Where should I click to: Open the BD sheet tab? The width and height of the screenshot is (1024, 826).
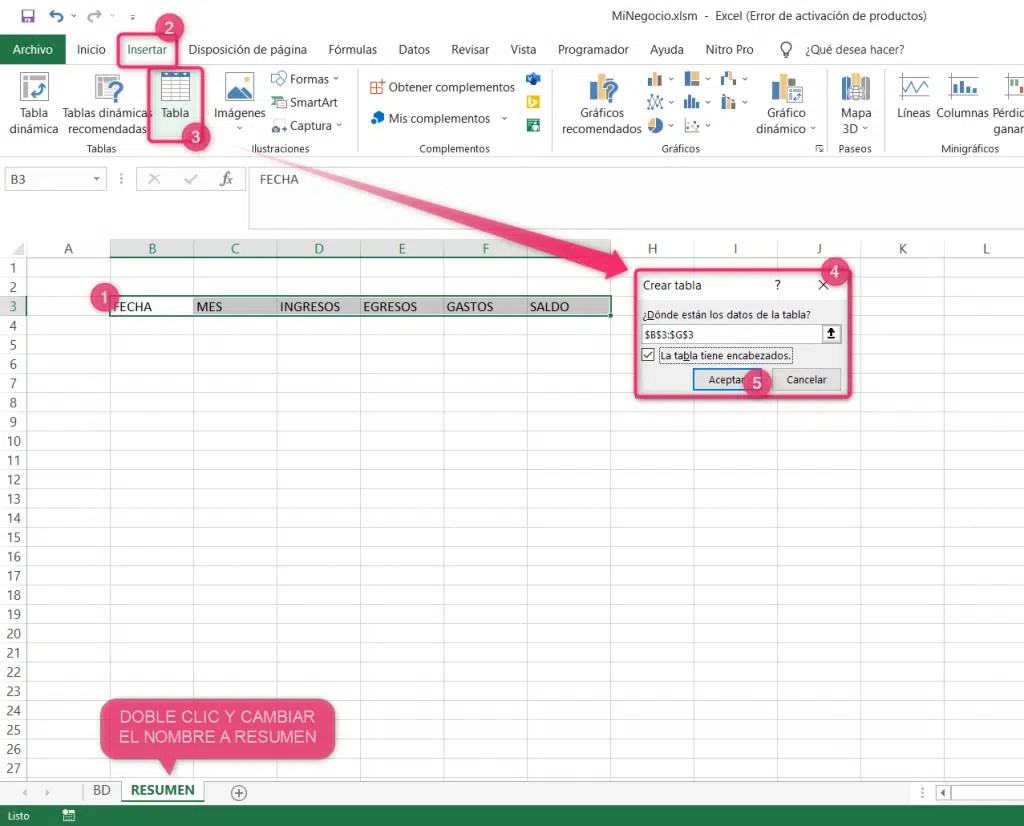pos(101,790)
